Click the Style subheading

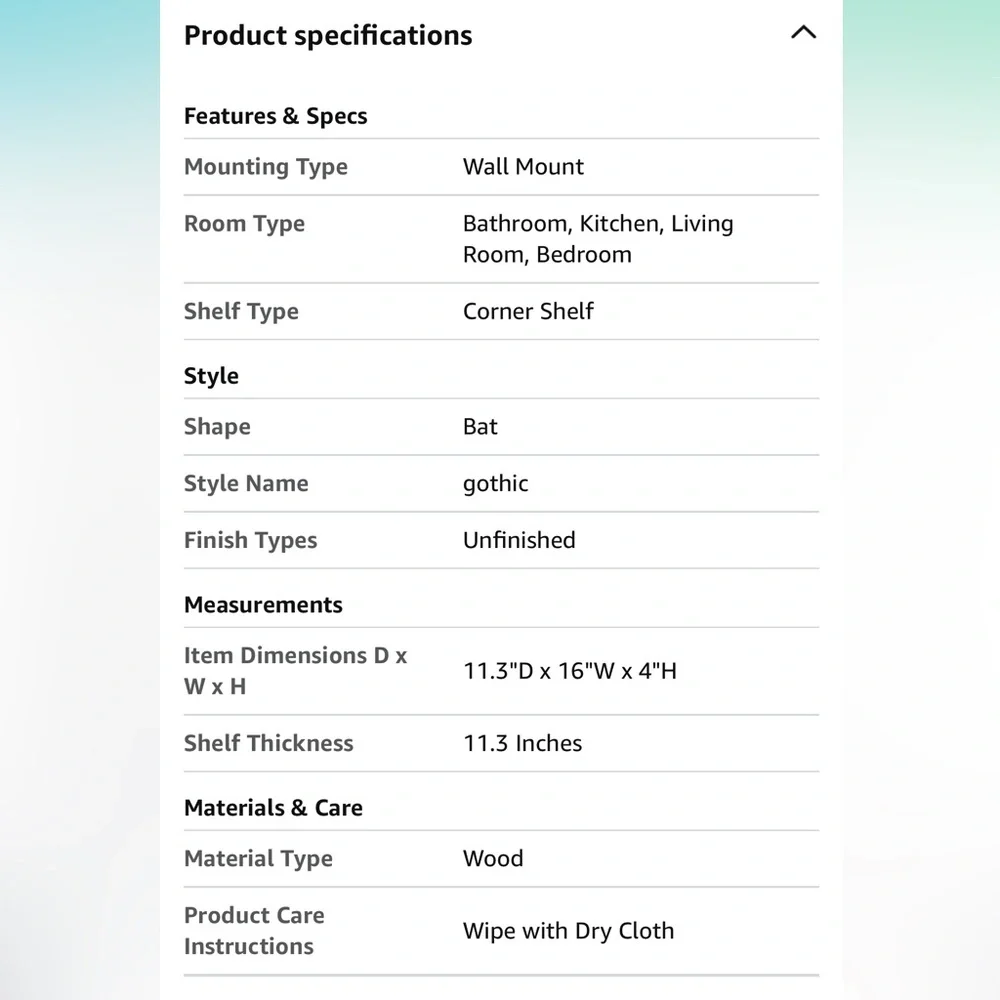click(211, 376)
